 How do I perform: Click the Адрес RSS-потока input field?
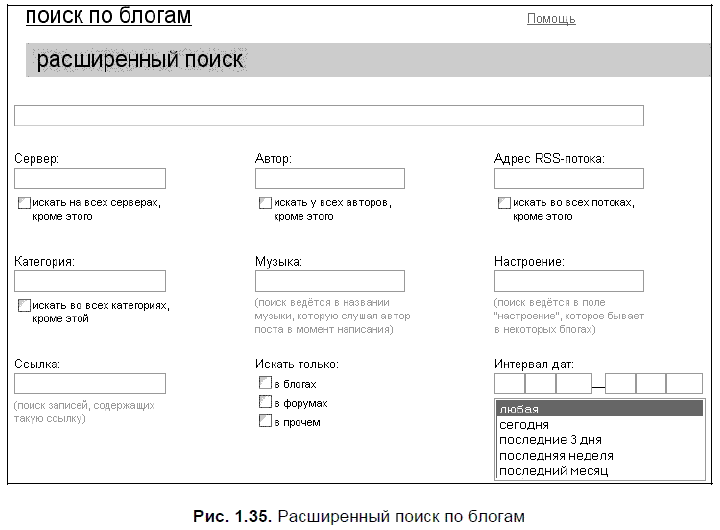tap(568, 179)
